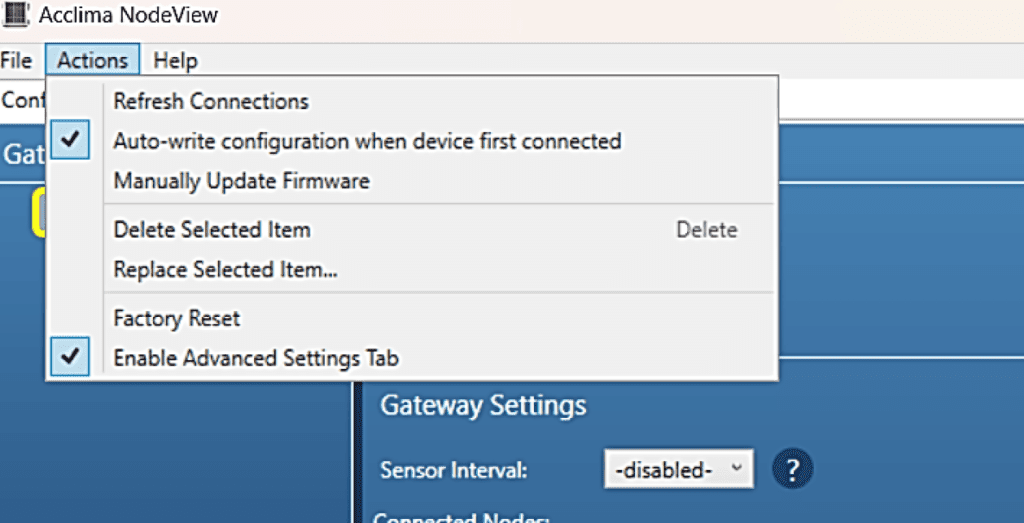Disable the Enable Advanced Settings Tab option
Image resolution: width=1024 pixels, height=523 pixels.
[256, 358]
